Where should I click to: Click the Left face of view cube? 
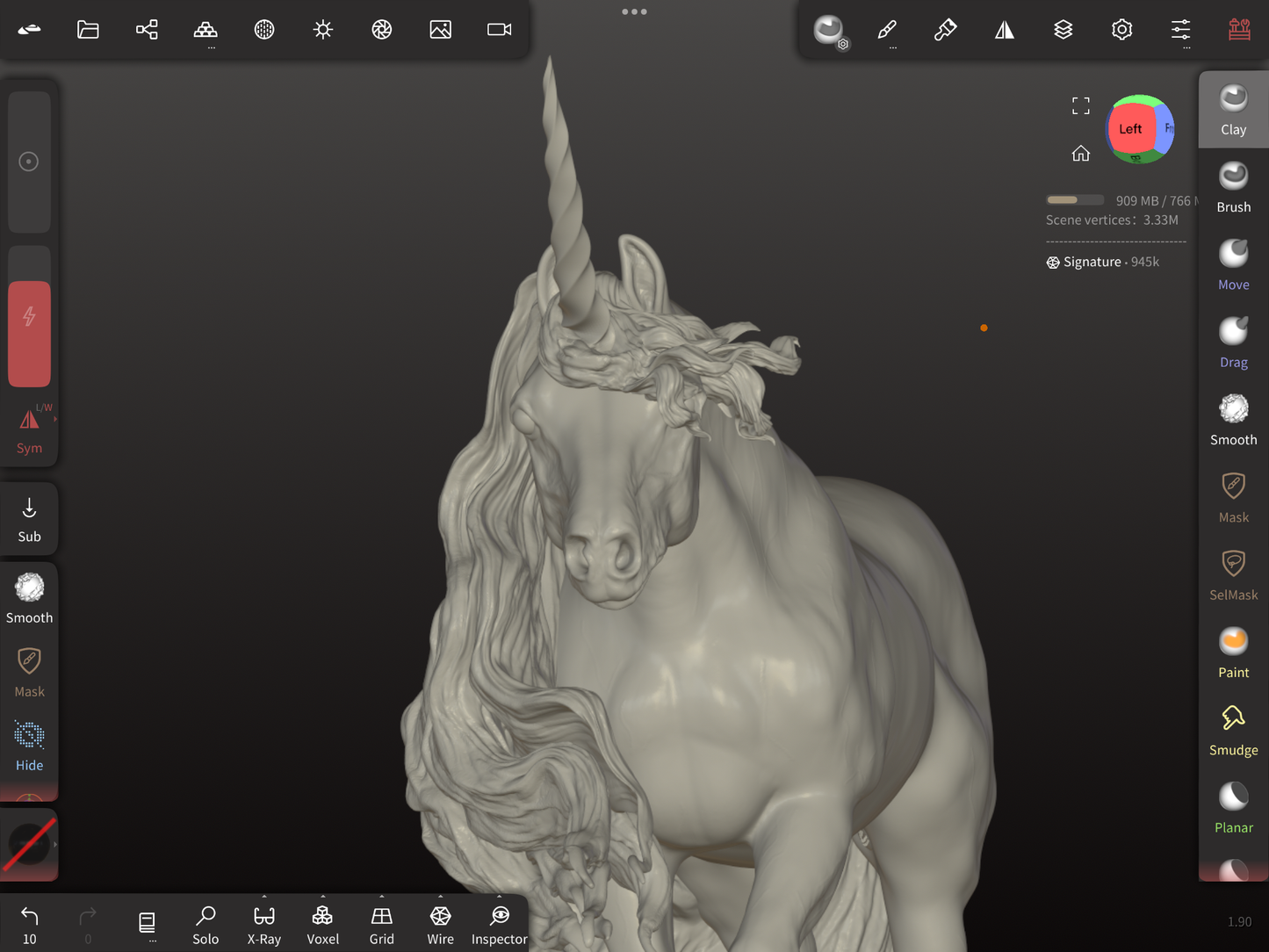[x=1129, y=129]
